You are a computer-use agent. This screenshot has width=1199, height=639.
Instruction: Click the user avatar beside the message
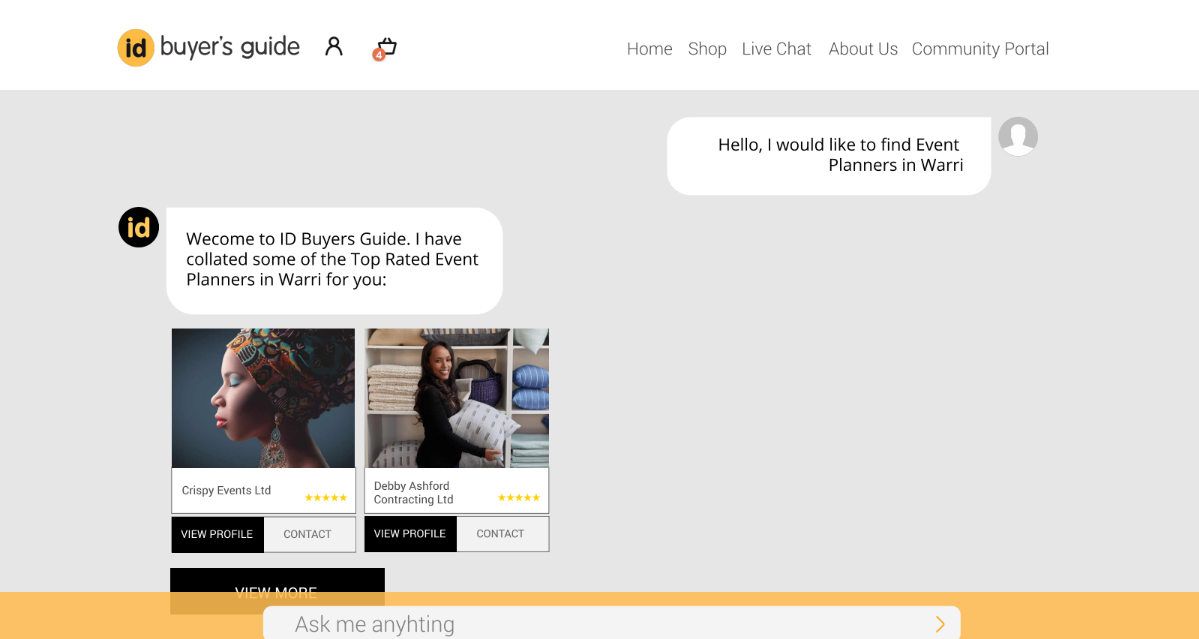point(1018,136)
